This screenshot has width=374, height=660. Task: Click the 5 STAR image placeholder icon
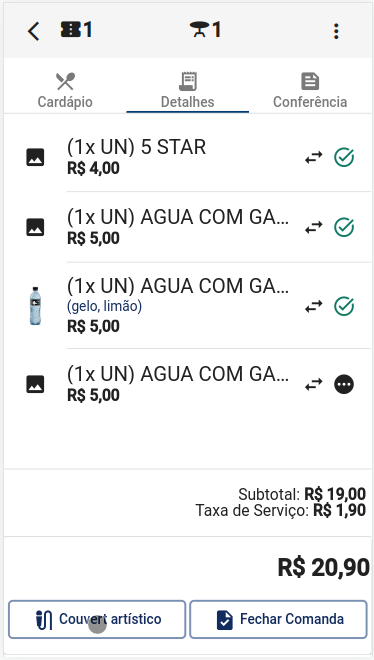[35, 157]
